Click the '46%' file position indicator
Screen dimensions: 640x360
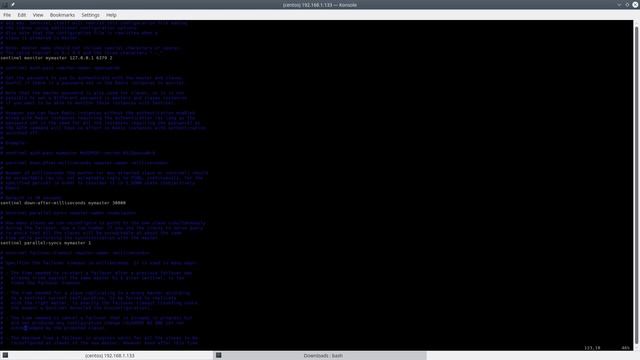625,348
